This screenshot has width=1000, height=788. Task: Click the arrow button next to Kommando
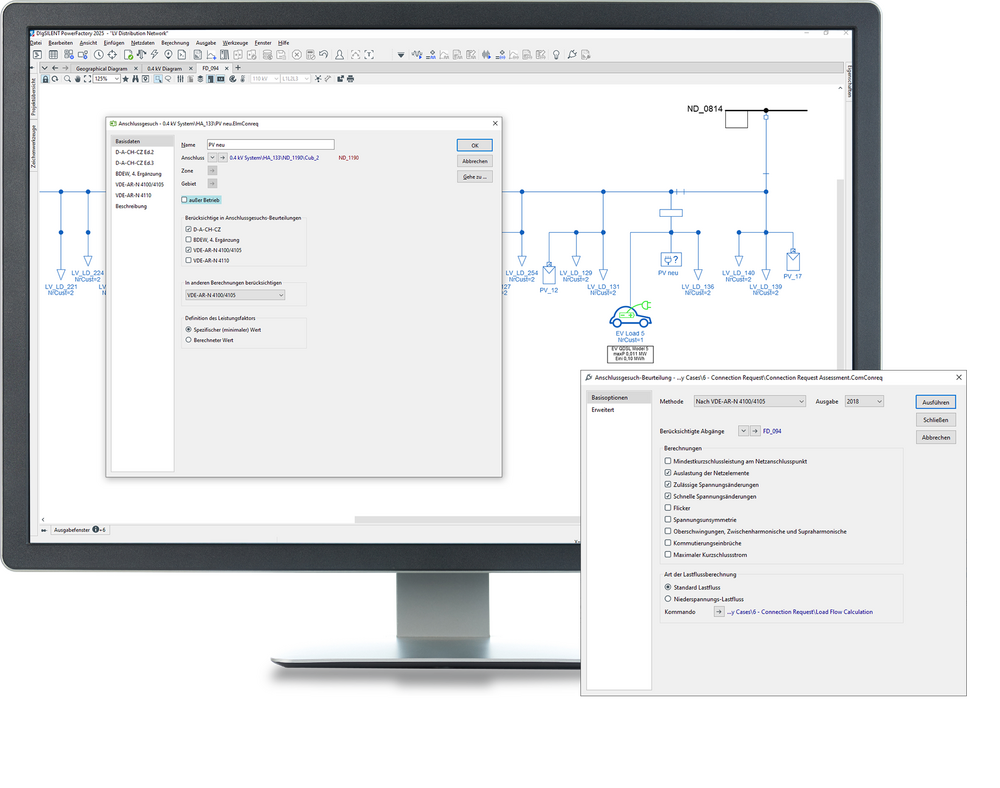pos(719,611)
